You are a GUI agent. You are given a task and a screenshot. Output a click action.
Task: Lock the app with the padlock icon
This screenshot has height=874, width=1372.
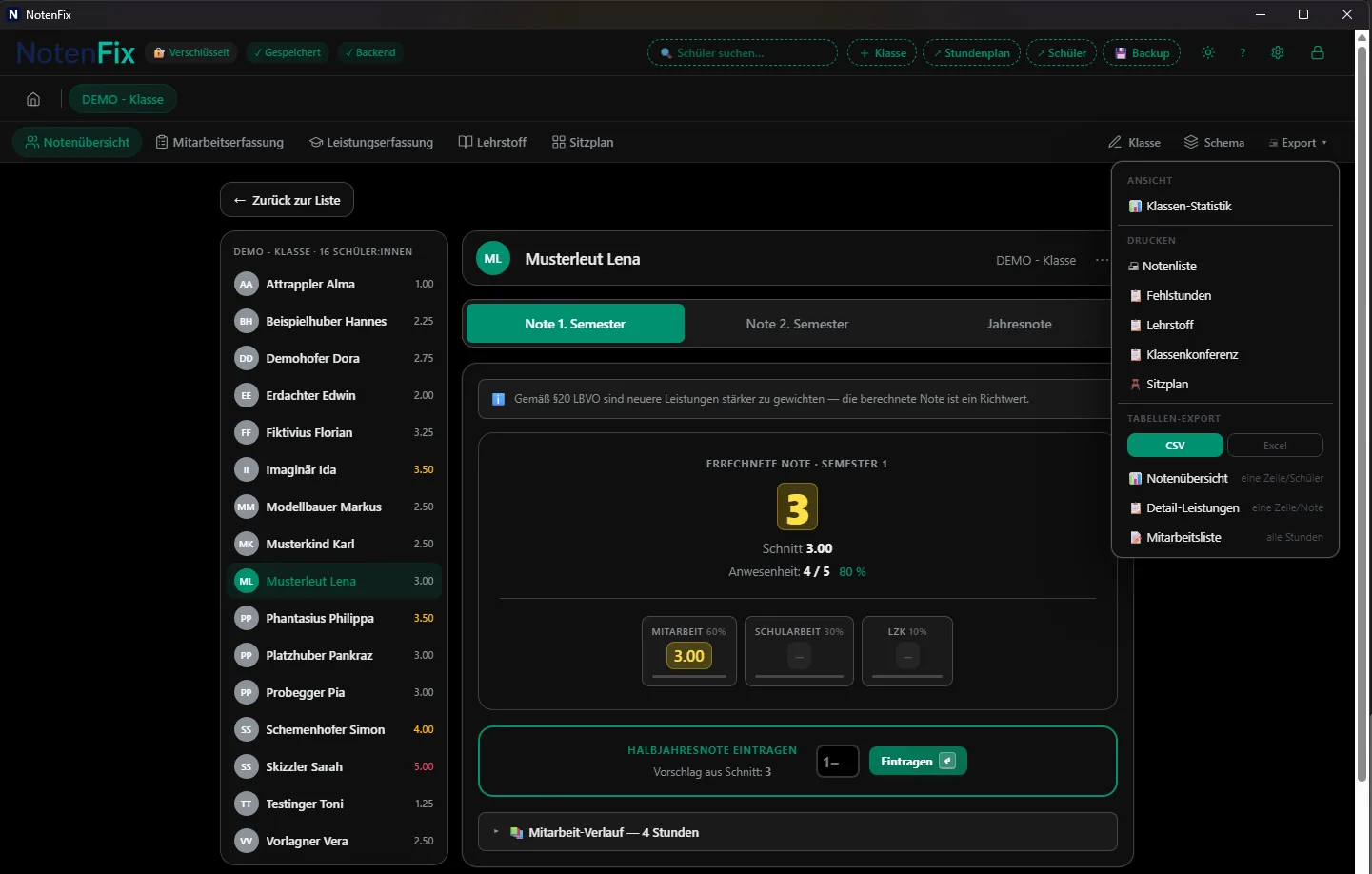1318,52
